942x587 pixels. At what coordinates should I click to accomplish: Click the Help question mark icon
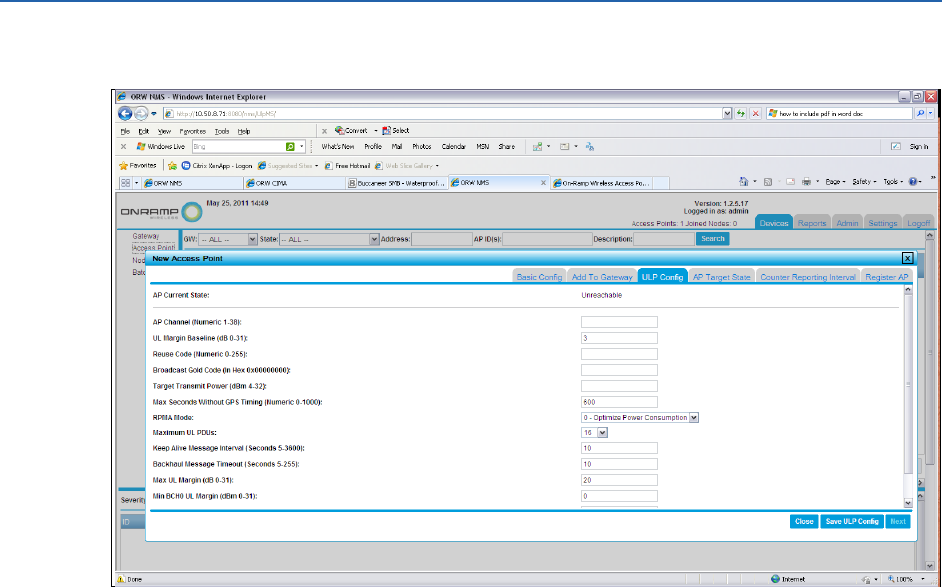[913, 181]
